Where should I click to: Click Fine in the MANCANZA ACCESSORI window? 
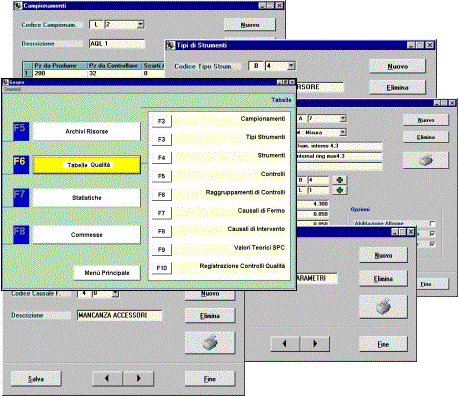pos(210,379)
